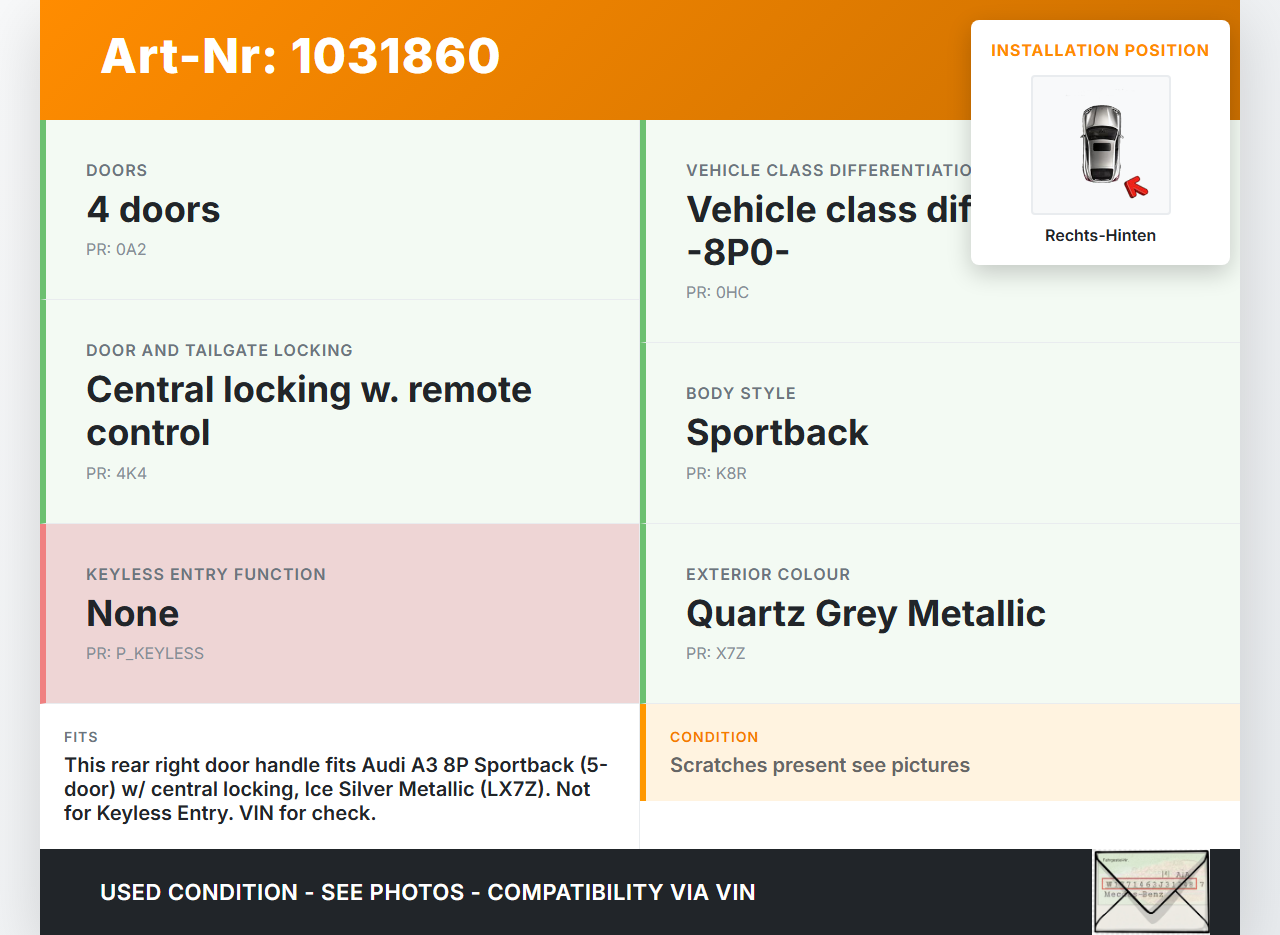Click the Fits compatibility description text
This screenshot has width=1280, height=935.
tap(338, 789)
